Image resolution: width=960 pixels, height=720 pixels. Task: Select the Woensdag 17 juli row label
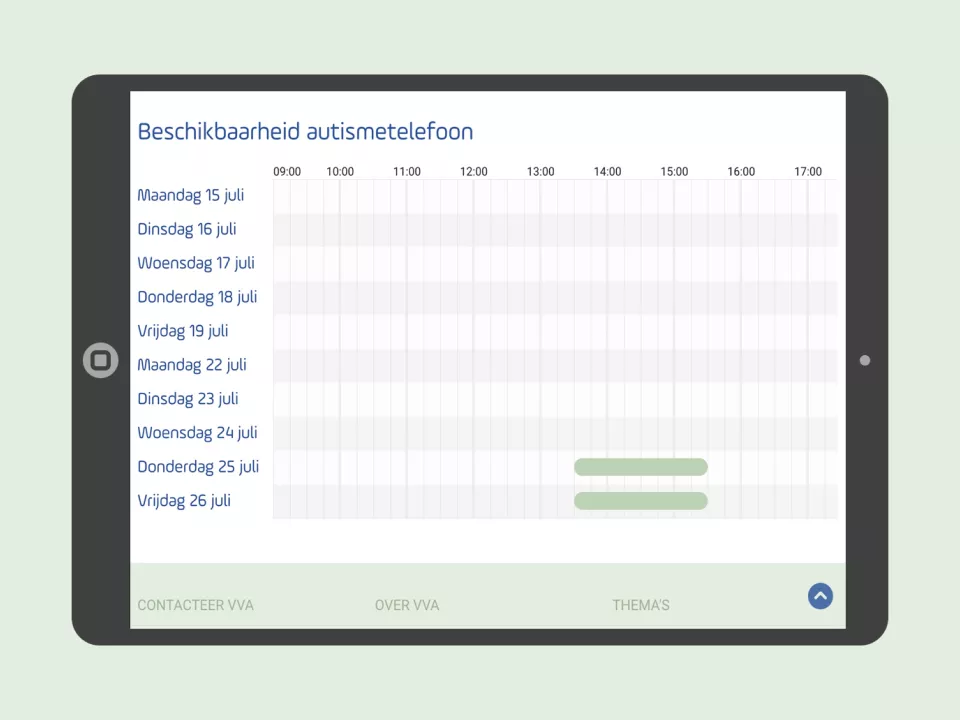(x=196, y=263)
